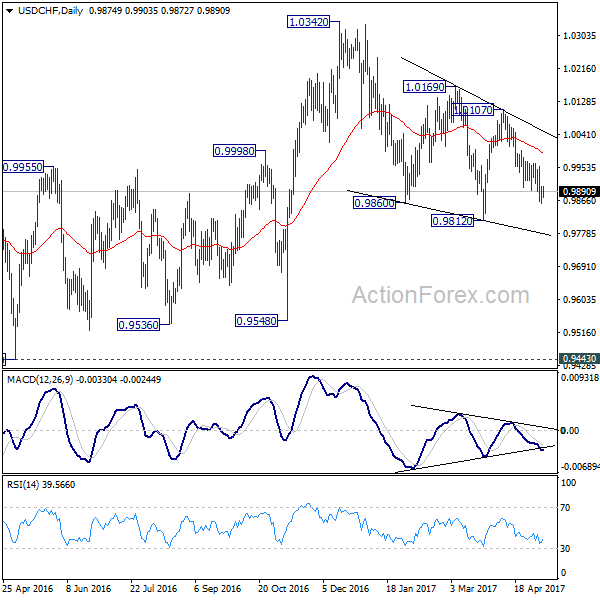Click the 18 Apr 2017 date label
Image resolution: width=600 pixels, height=600 pixels.
pos(539,588)
